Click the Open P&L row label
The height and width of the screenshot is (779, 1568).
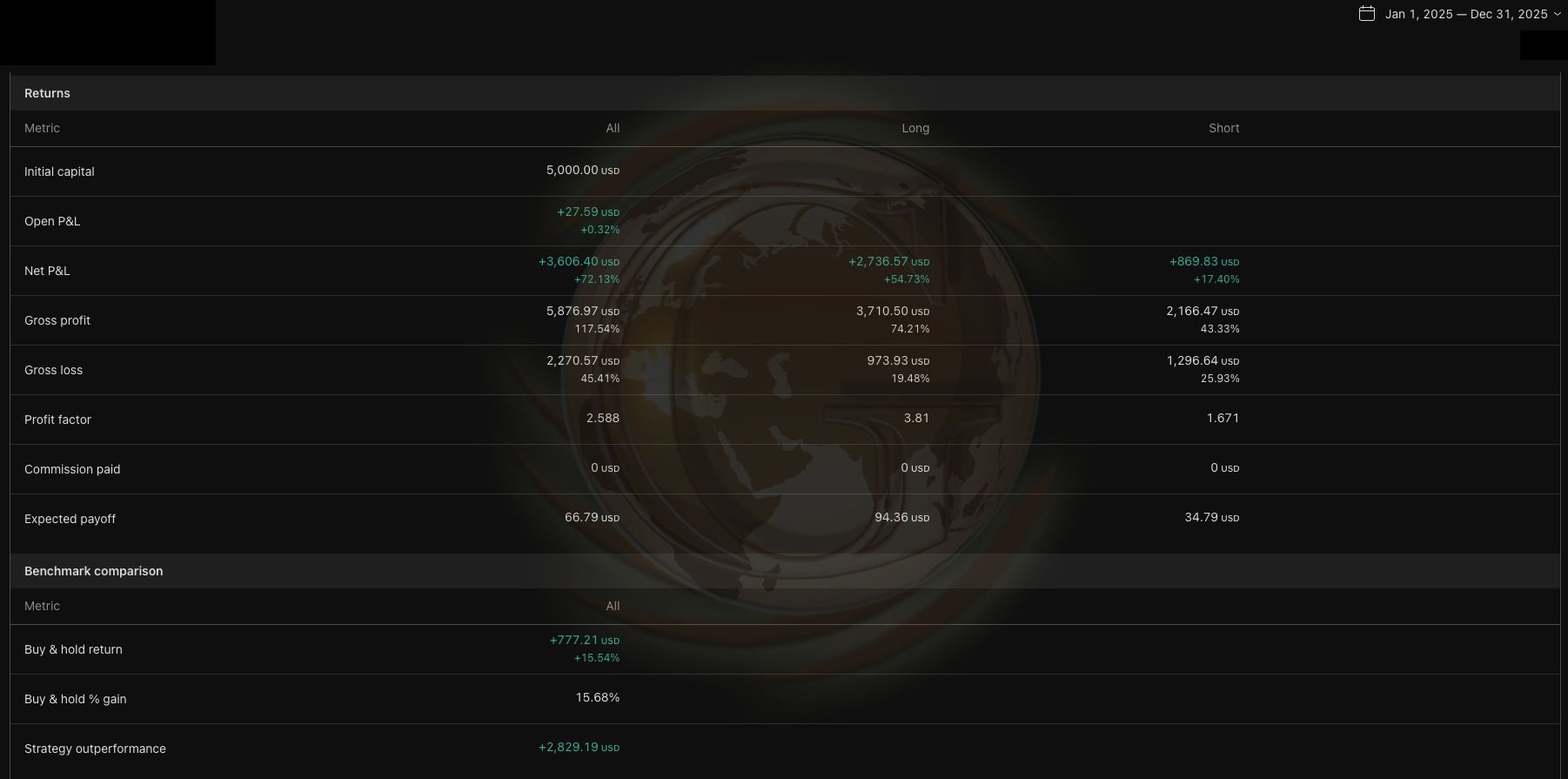click(52, 221)
